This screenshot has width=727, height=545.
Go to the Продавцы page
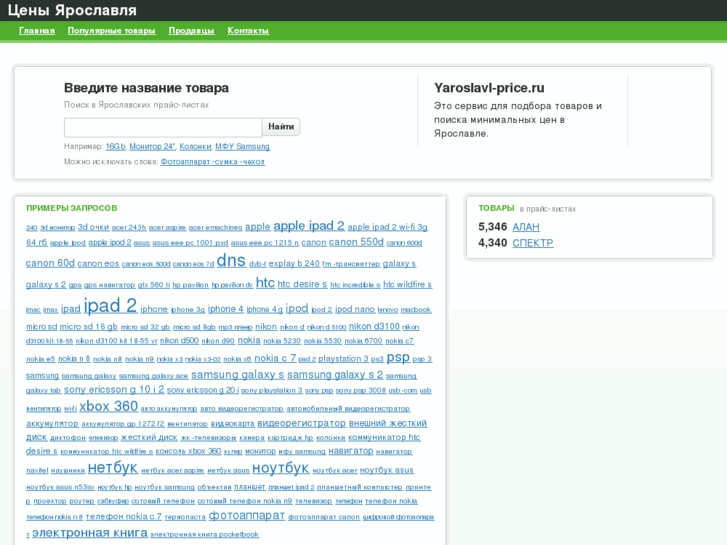tap(191, 31)
